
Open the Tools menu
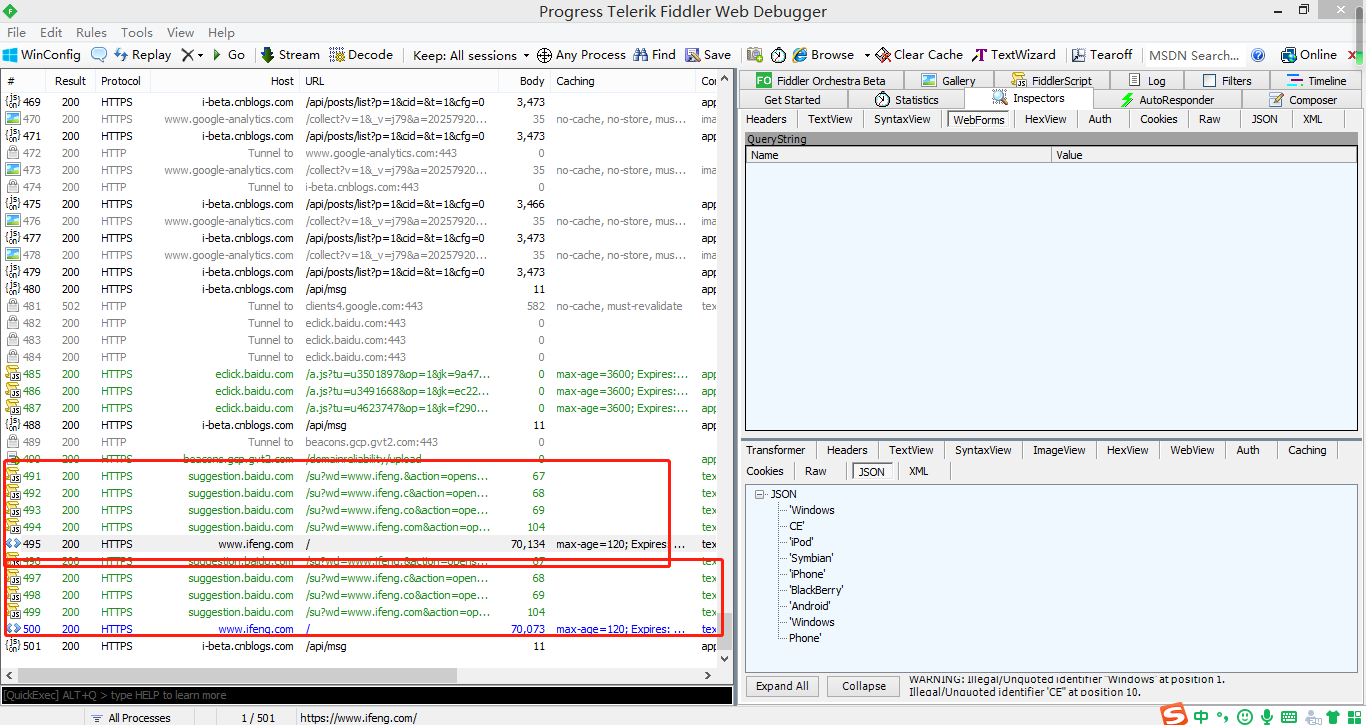tap(137, 32)
